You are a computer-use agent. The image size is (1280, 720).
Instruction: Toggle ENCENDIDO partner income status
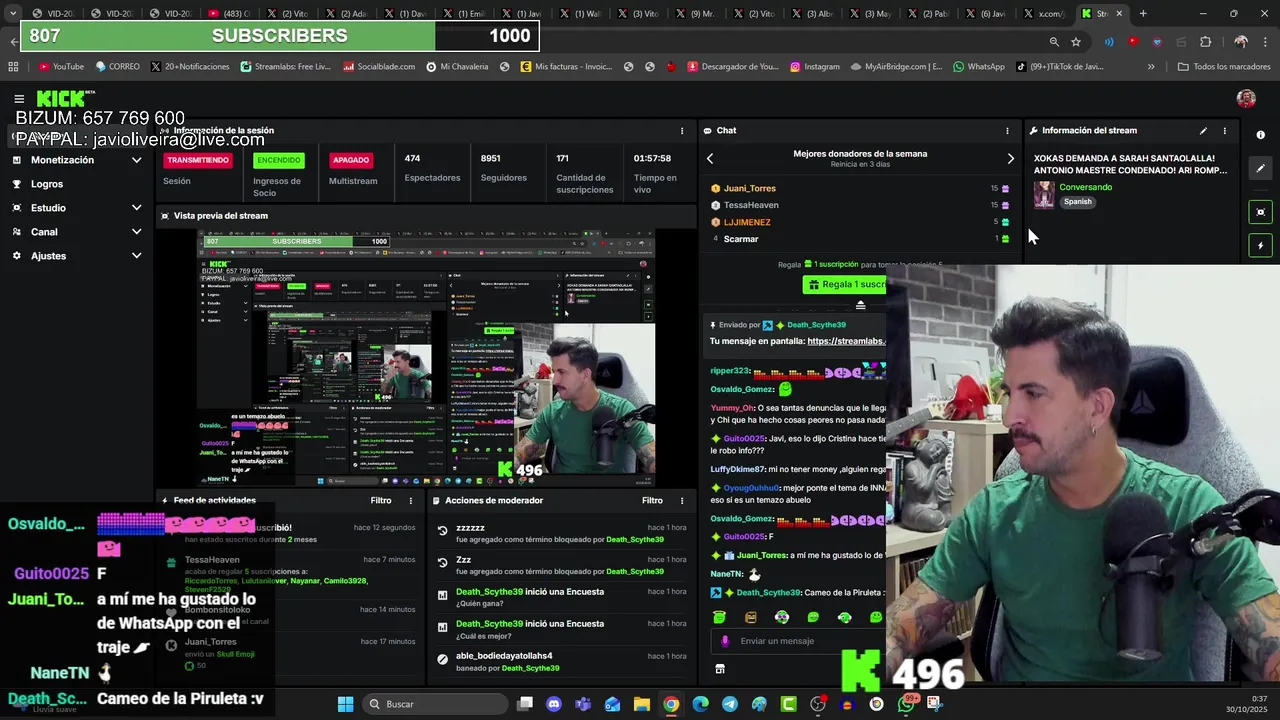[x=278, y=160]
